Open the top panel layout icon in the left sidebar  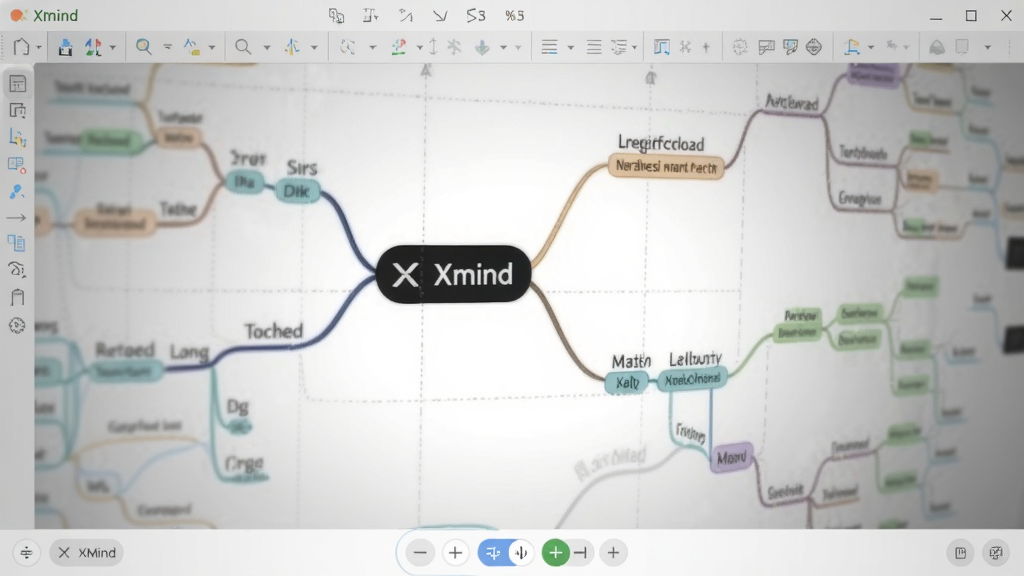(18, 84)
